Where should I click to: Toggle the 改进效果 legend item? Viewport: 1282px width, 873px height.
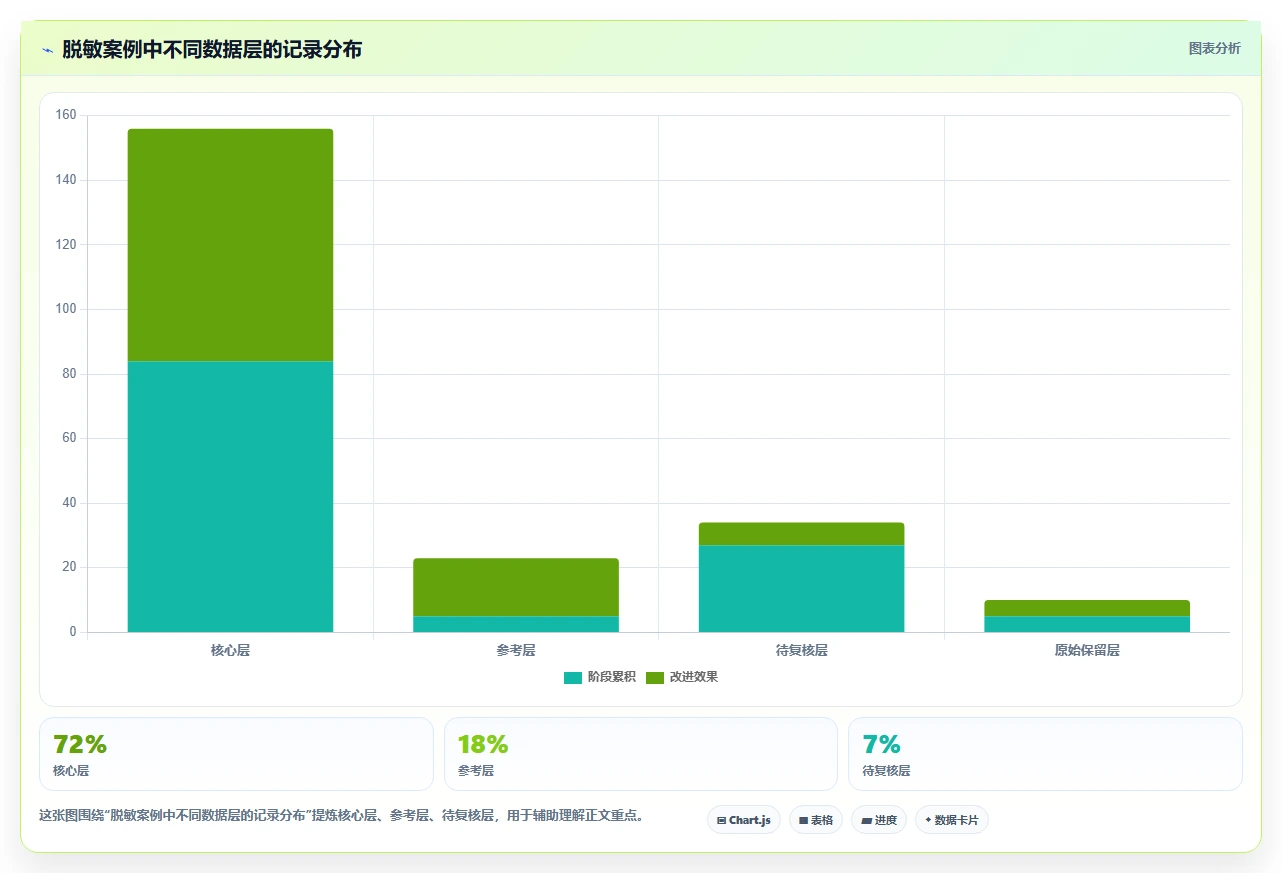[x=682, y=677]
